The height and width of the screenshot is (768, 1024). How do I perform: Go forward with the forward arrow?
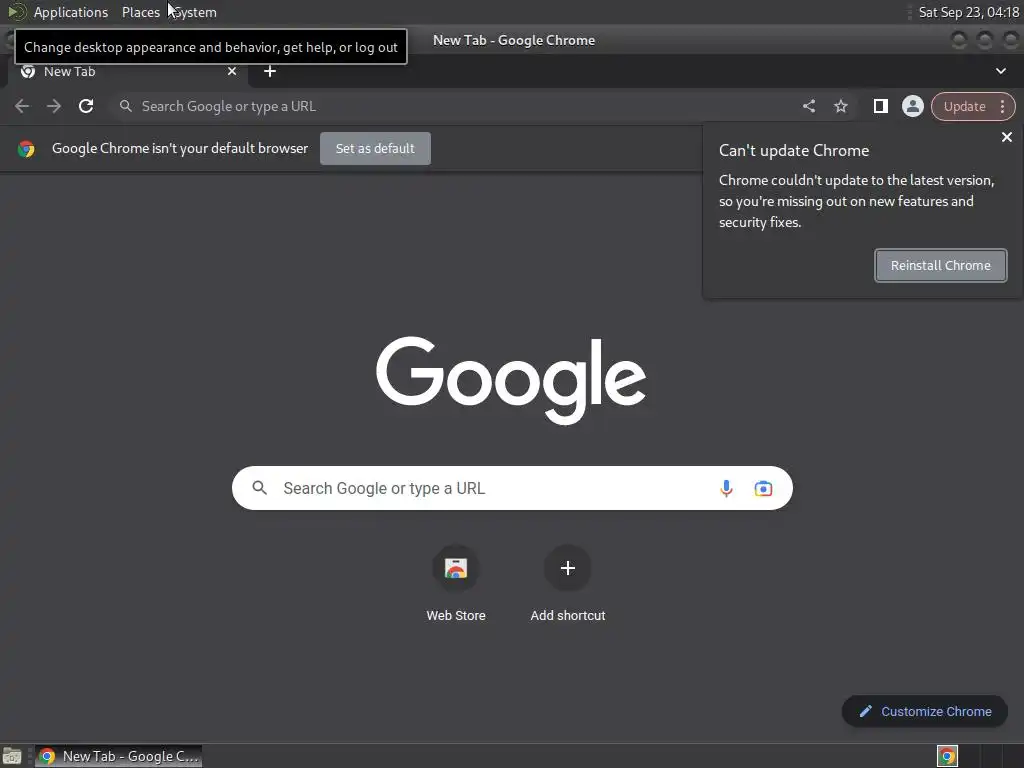tap(54, 106)
